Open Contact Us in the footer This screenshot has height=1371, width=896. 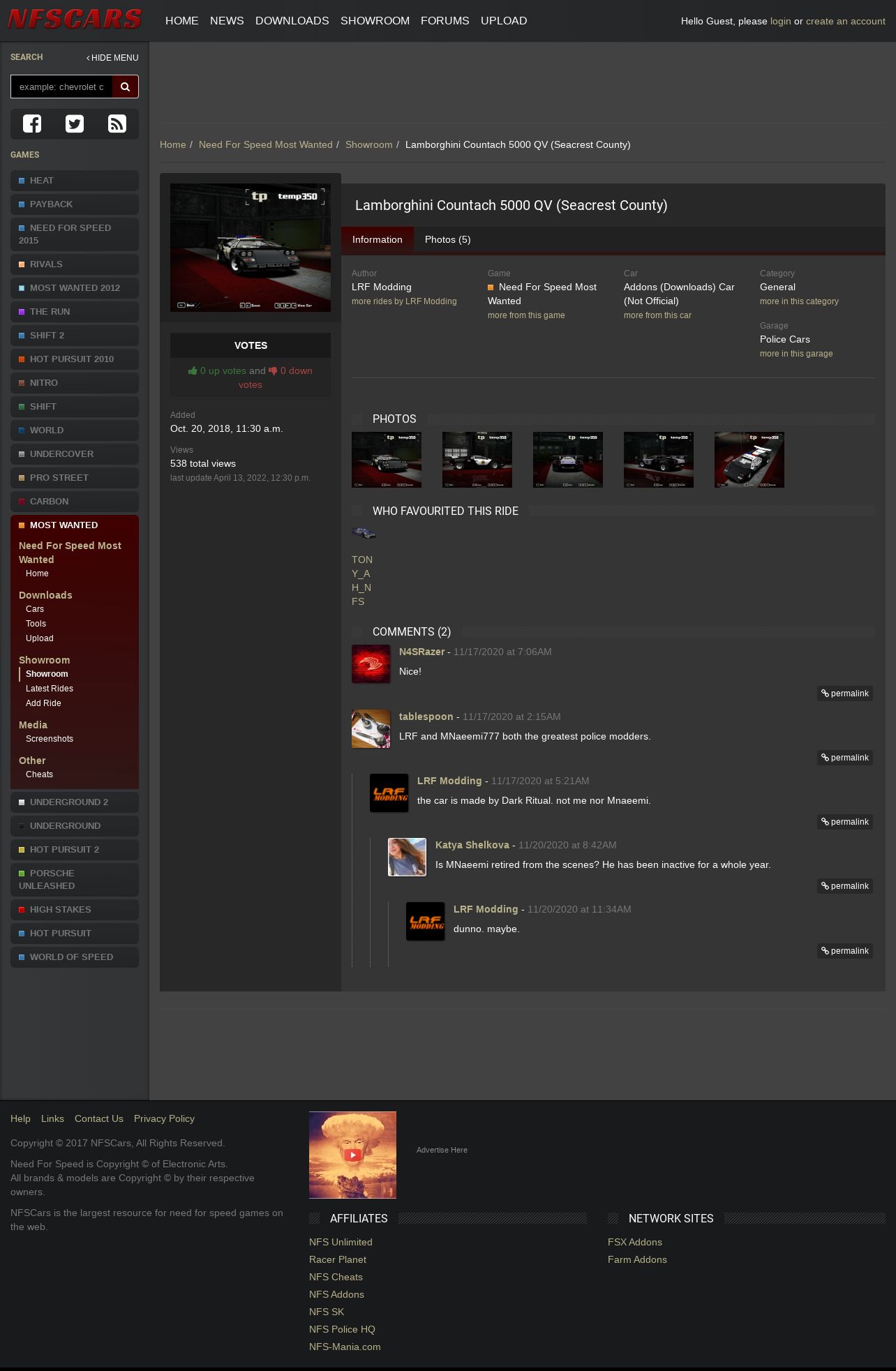tap(99, 1118)
